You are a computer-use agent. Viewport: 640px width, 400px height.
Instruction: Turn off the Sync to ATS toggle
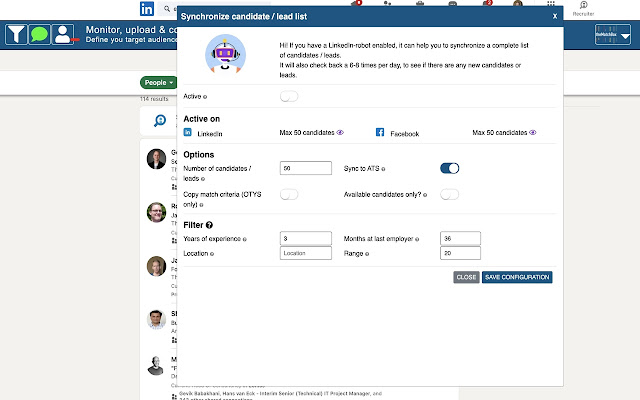click(x=449, y=169)
